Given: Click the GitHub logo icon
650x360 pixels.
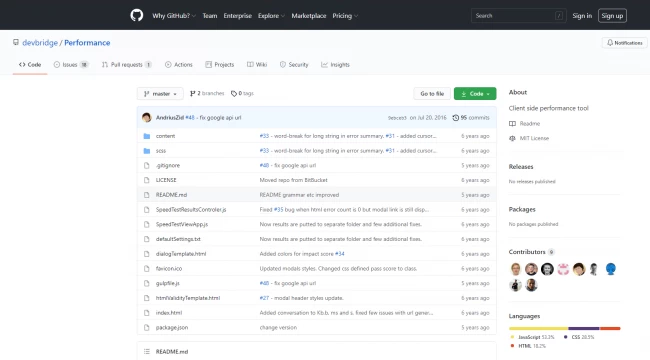Looking at the screenshot, I should pos(137,15).
